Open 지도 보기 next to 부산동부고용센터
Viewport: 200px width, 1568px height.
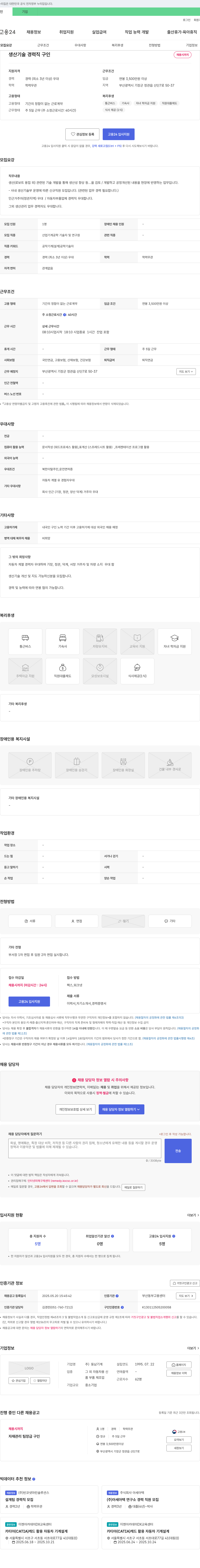tap(186, 1296)
